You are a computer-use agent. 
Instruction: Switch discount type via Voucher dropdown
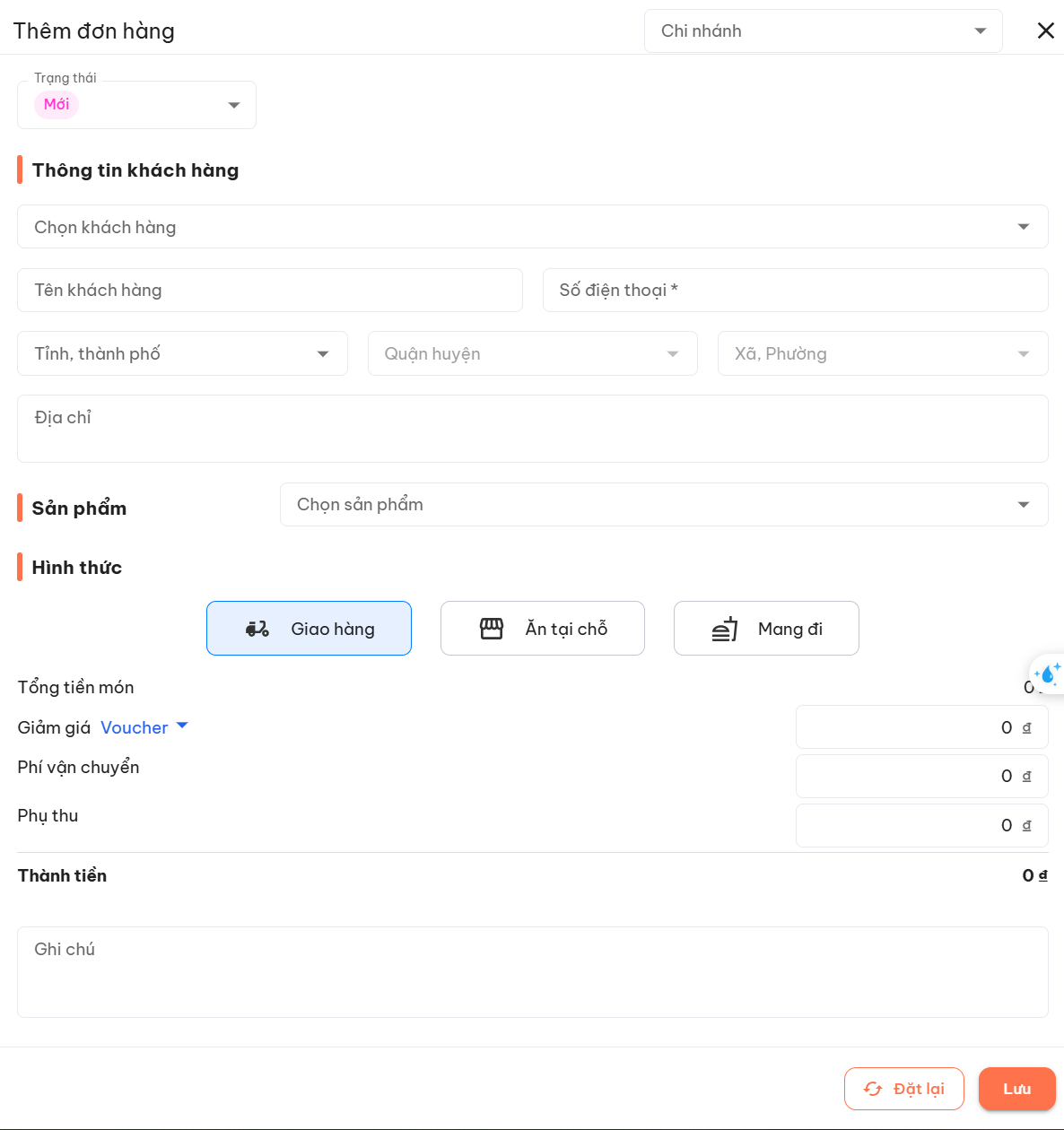point(144,727)
